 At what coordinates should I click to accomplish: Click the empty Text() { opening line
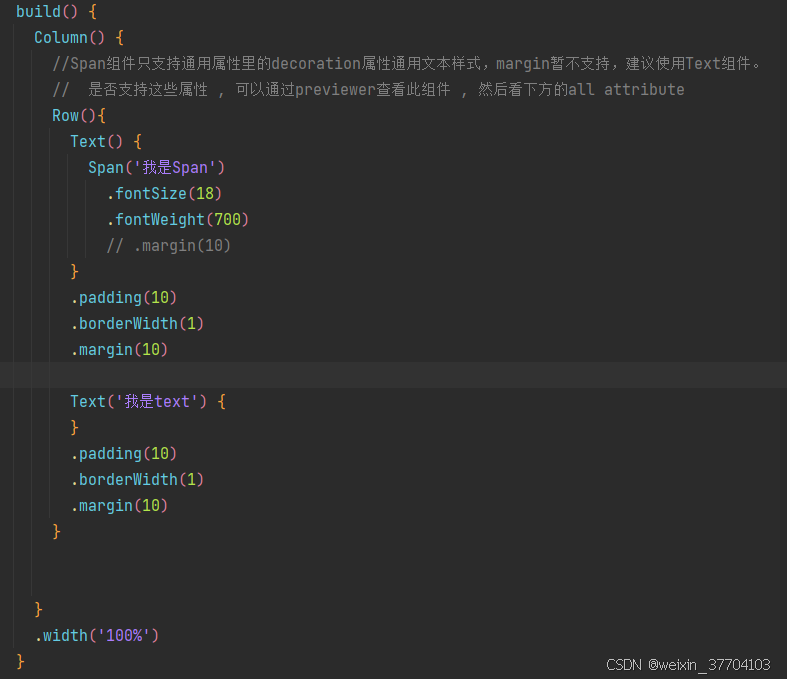click(106, 142)
